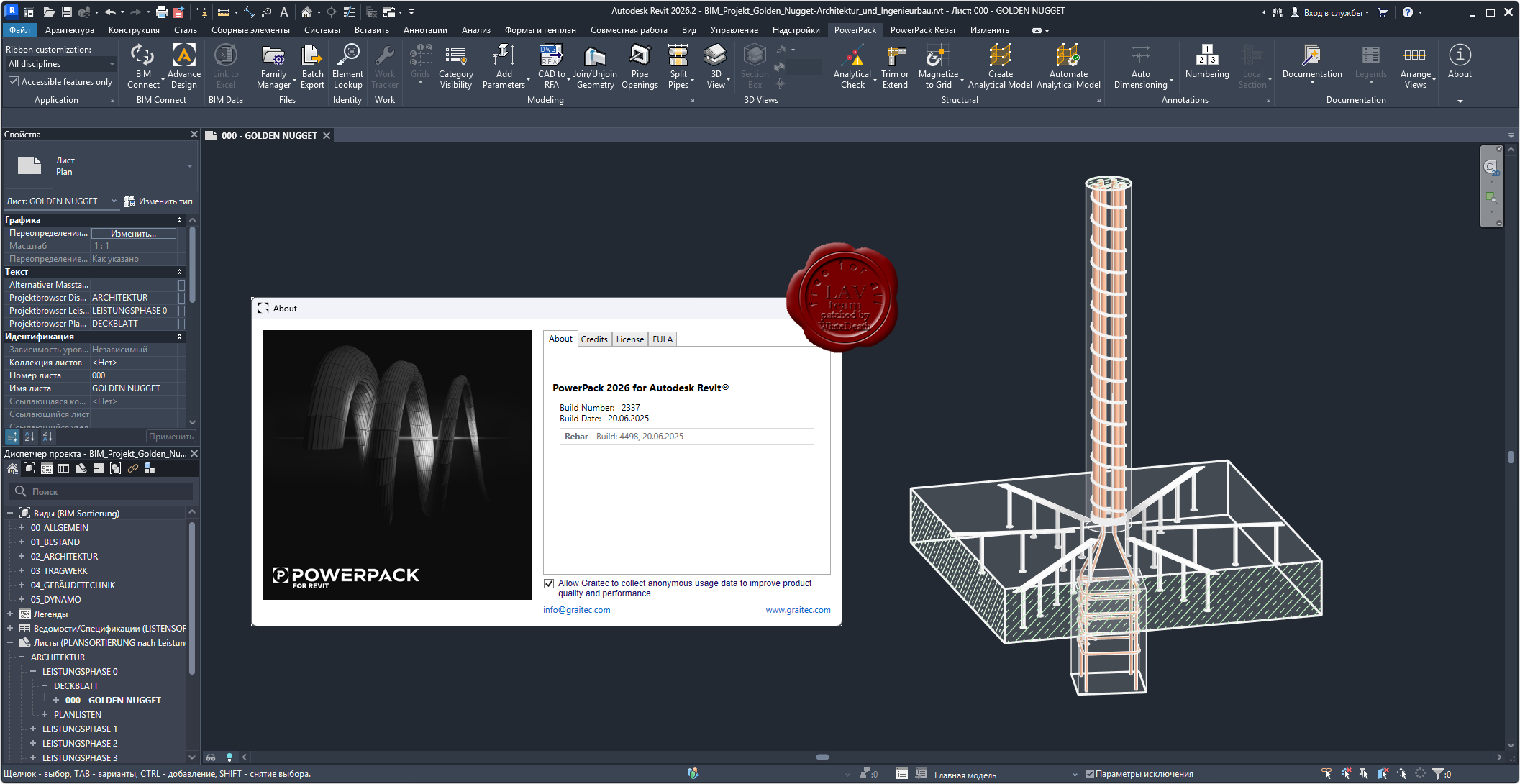Open the Numbering tool
This screenshot has height=784, width=1520.
pyautogui.click(x=1207, y=61)
